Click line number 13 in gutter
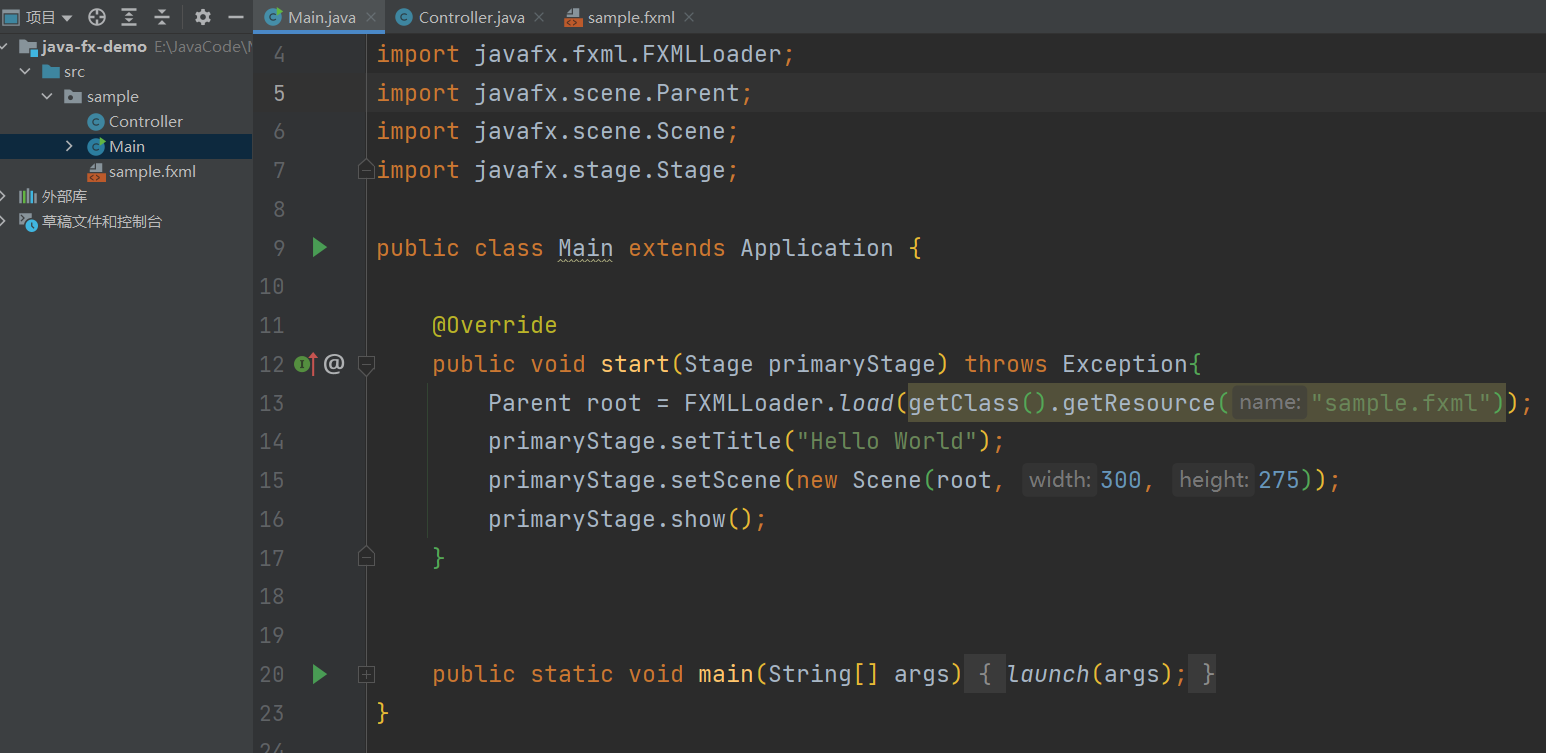1546x753 pixels. click(272, 403)
